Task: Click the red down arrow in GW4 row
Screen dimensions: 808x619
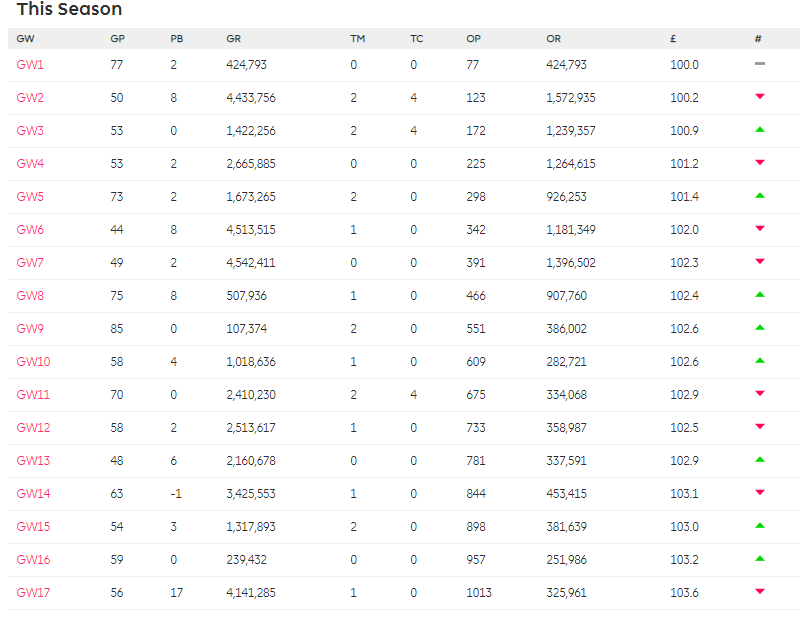Action: [x=760, y=163]
